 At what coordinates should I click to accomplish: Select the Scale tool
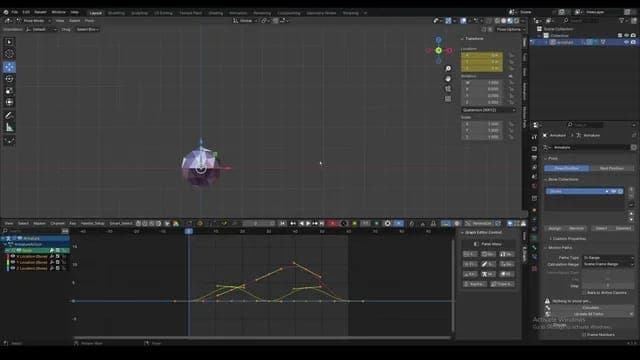[9, 91]
